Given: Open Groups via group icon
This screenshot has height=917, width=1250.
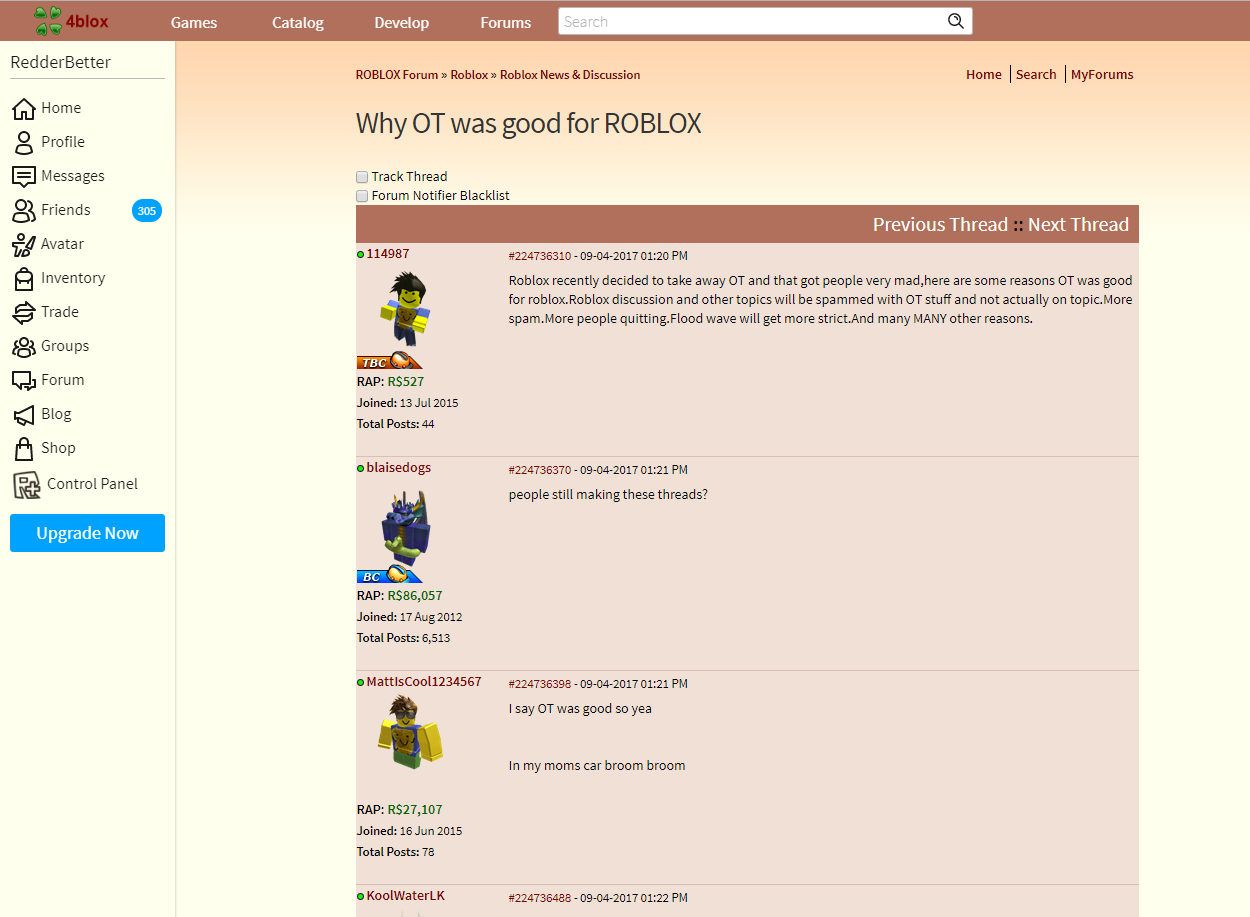Looking at the screenshot, I should click(x=24, y=346).
